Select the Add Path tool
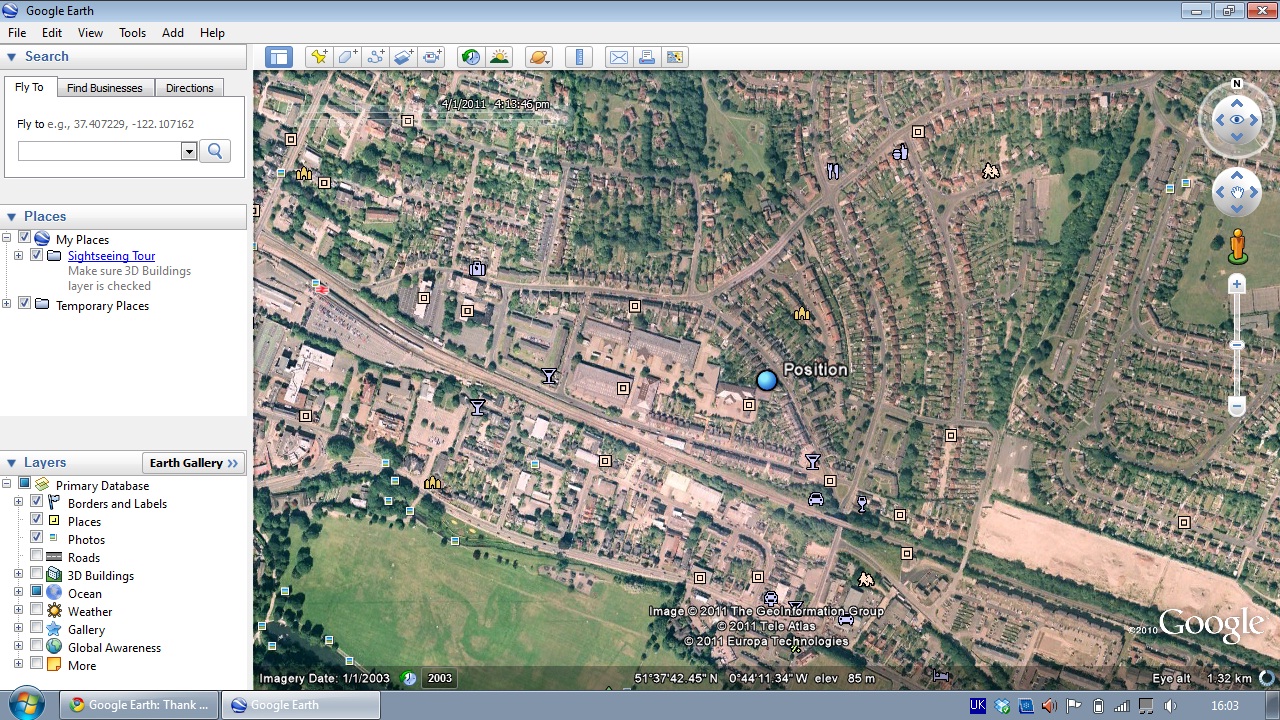This screenshot has width=1280, height=720. click(376, 57)
